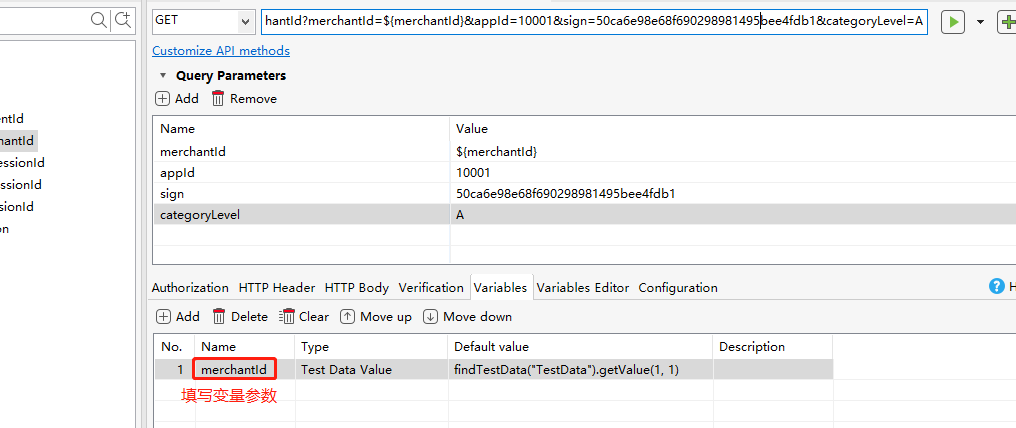Open the GET method dropdown
The width and height of the screenshot is (1016, 428).
246,21
